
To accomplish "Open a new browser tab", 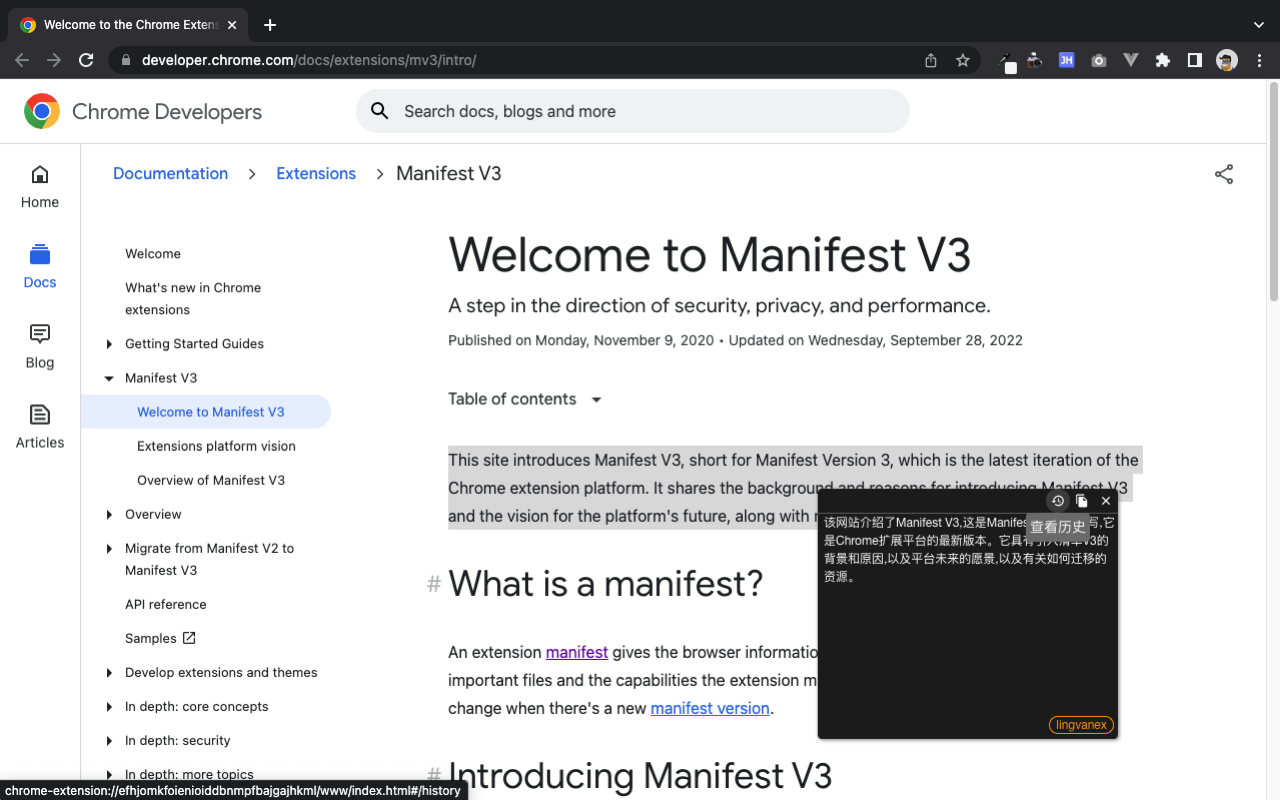I will coord(270,25).
